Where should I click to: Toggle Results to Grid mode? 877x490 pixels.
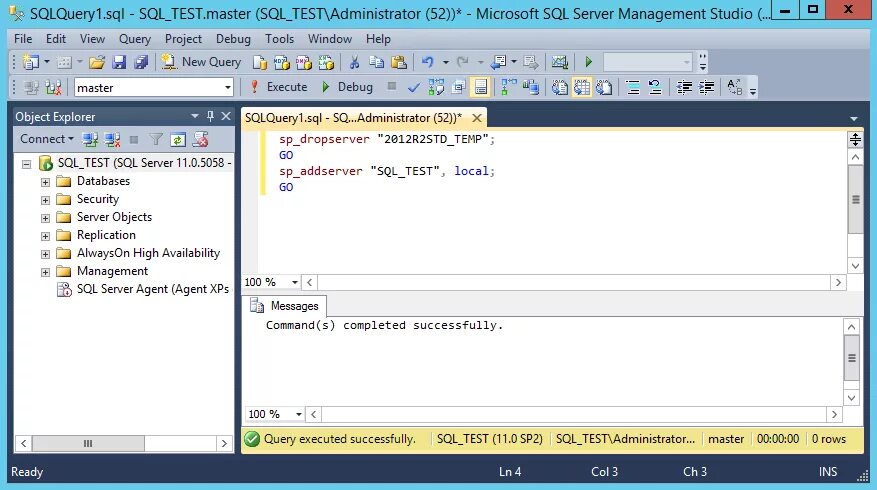coord(582,87)
